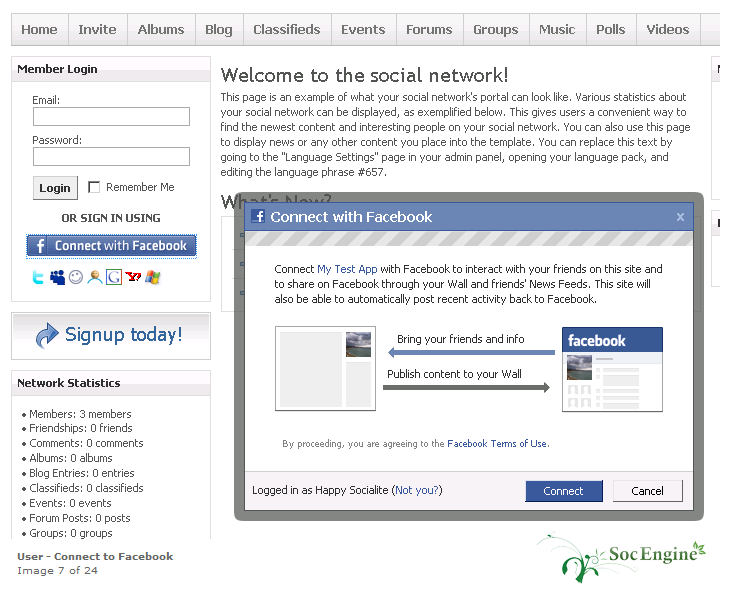Click 'Groups: 0 groups' statistic
The height and width of the screenshot is (592, 734).
pyautogui.click(x=71, y=533)
